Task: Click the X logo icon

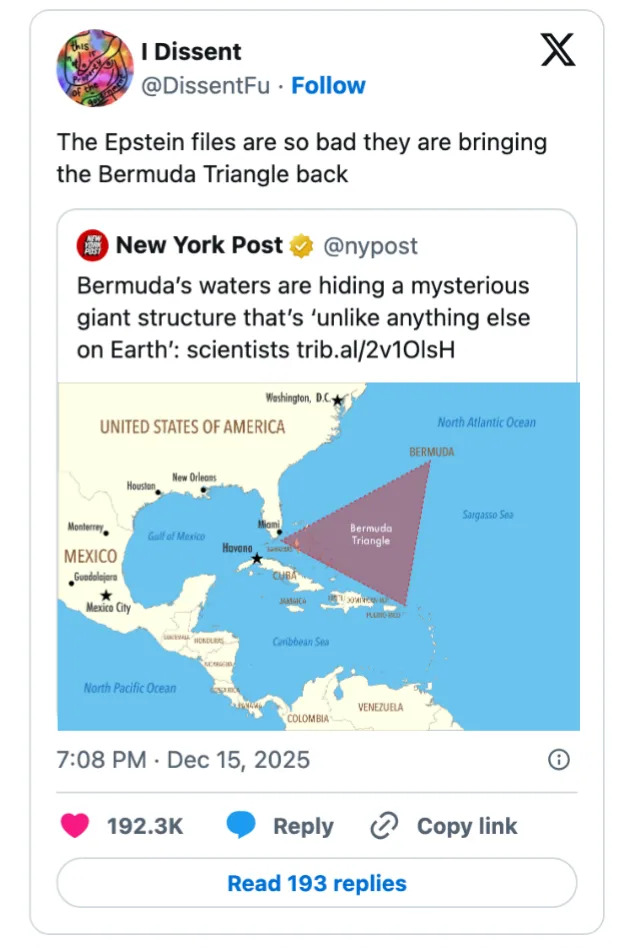Action: pos(558,50)
